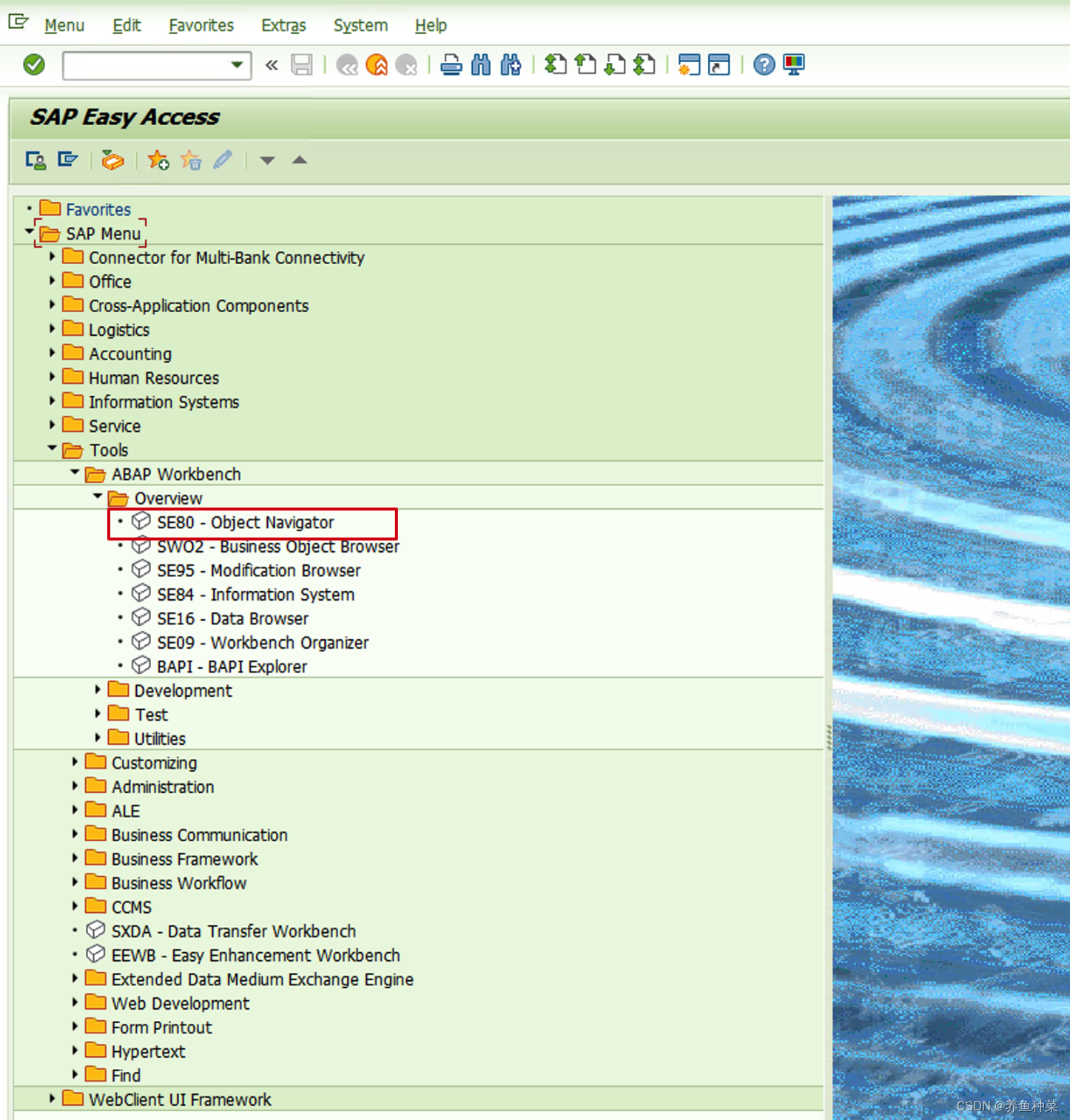Collapse the ABAP Workbench folder
The image size is (1070, 1120).
[75, 472]
